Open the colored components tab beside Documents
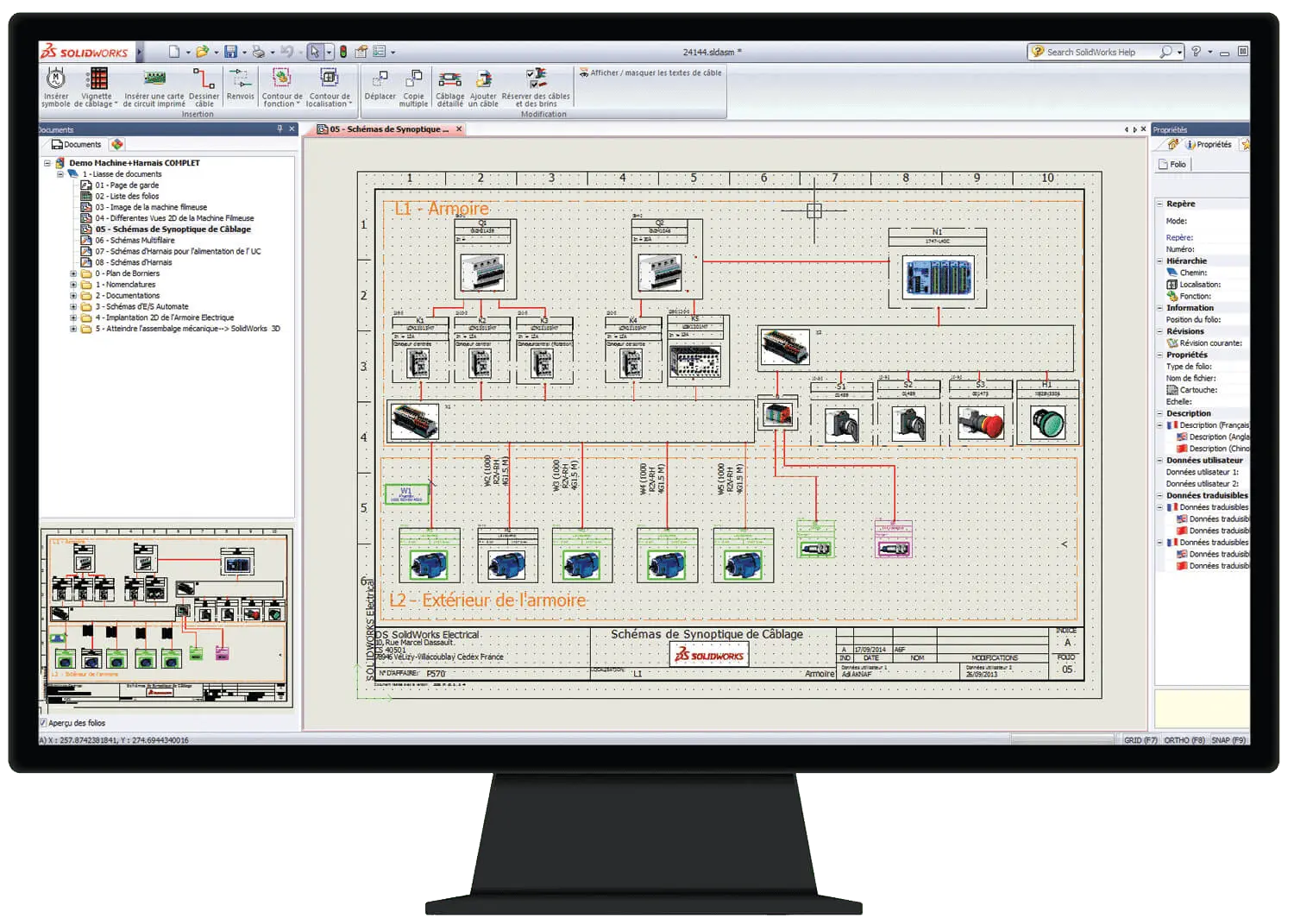The width and height of the screenshot is (1294, 924). [x=117, y=145]
